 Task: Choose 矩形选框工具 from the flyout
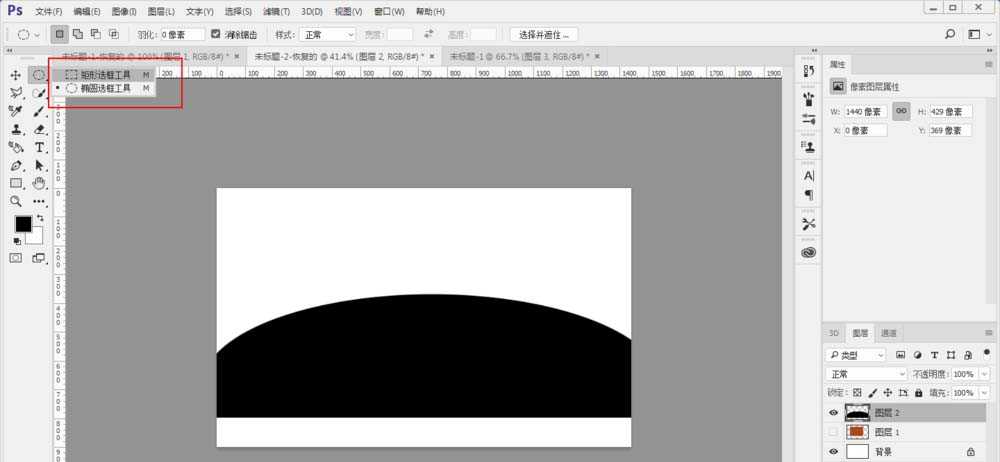point(105,74)
